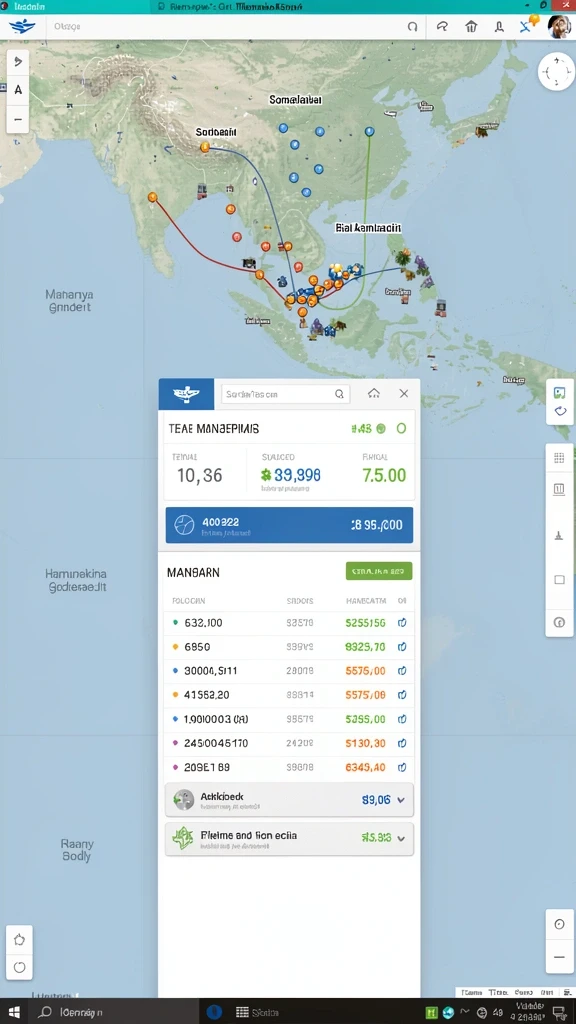The height and width of the screenshot is (1024, 576).
Task: Click the panel search input field
Action: pos(286,394)
